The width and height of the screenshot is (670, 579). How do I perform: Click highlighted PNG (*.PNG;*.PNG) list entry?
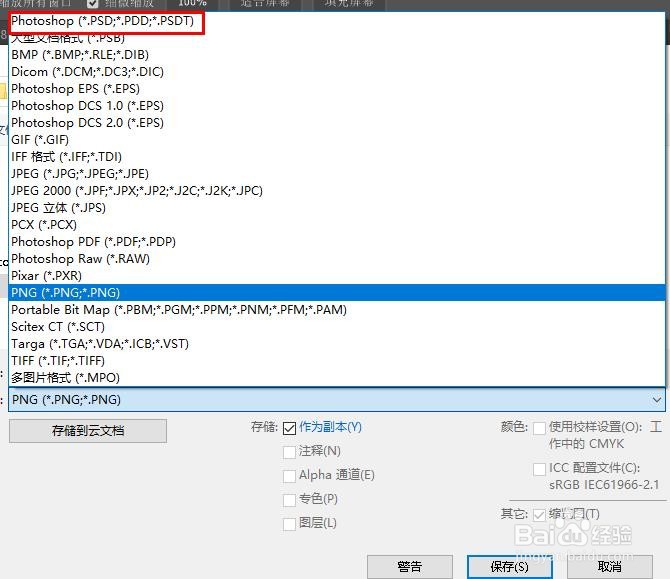coord(337,293)
